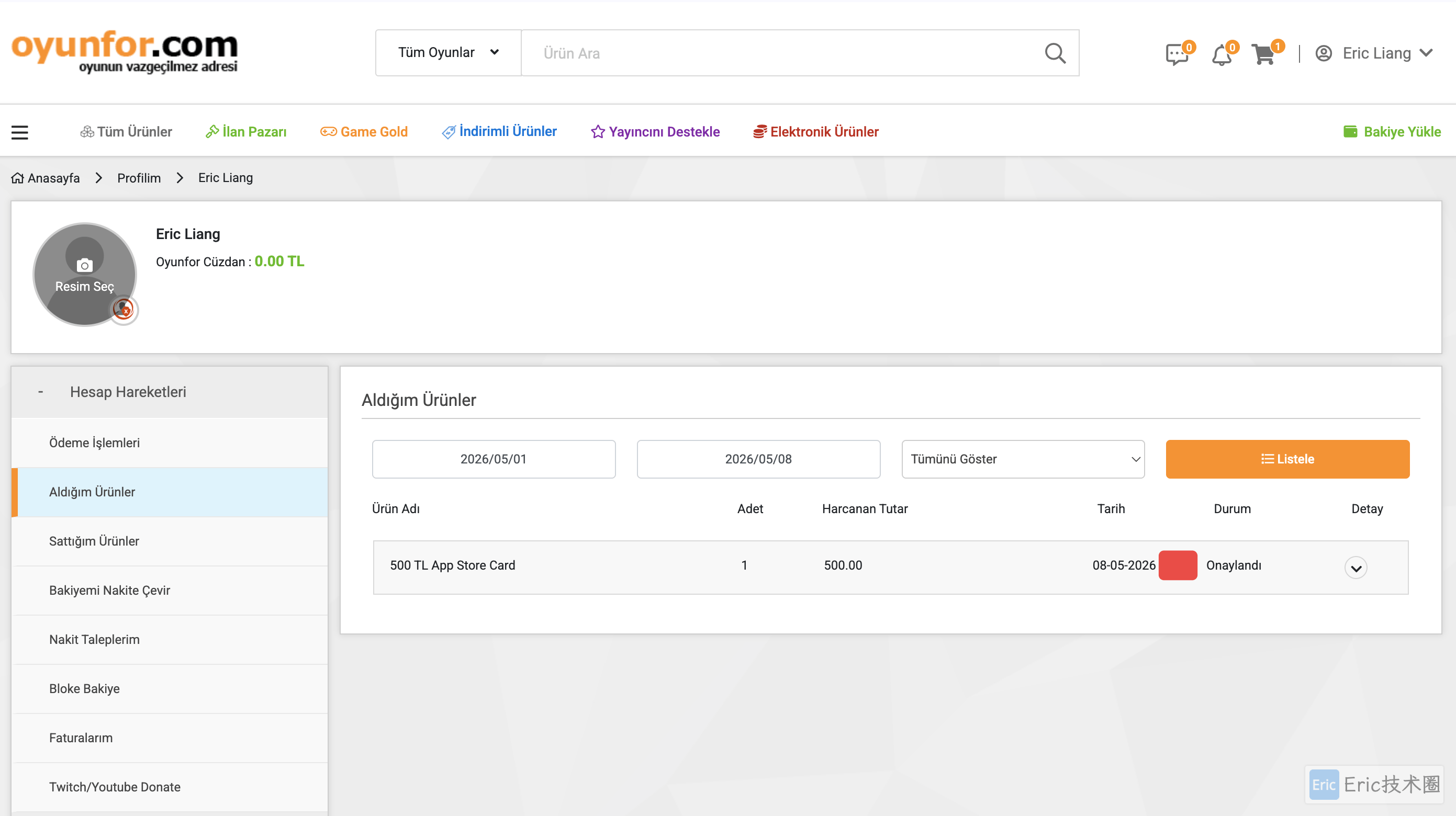Click the Tarih column header
The height and width of the screenshot is (816, 1456).
pos(1111,508)
